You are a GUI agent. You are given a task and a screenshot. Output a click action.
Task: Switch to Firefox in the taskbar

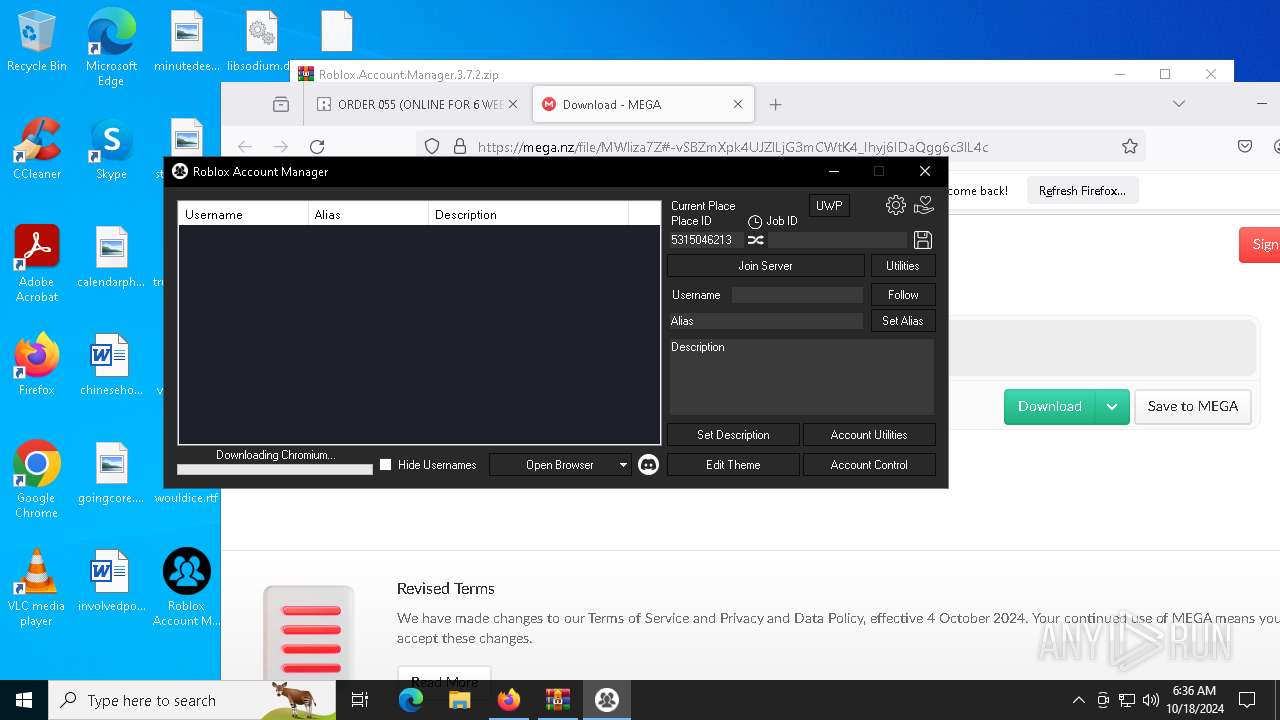(x=509, y=700)
